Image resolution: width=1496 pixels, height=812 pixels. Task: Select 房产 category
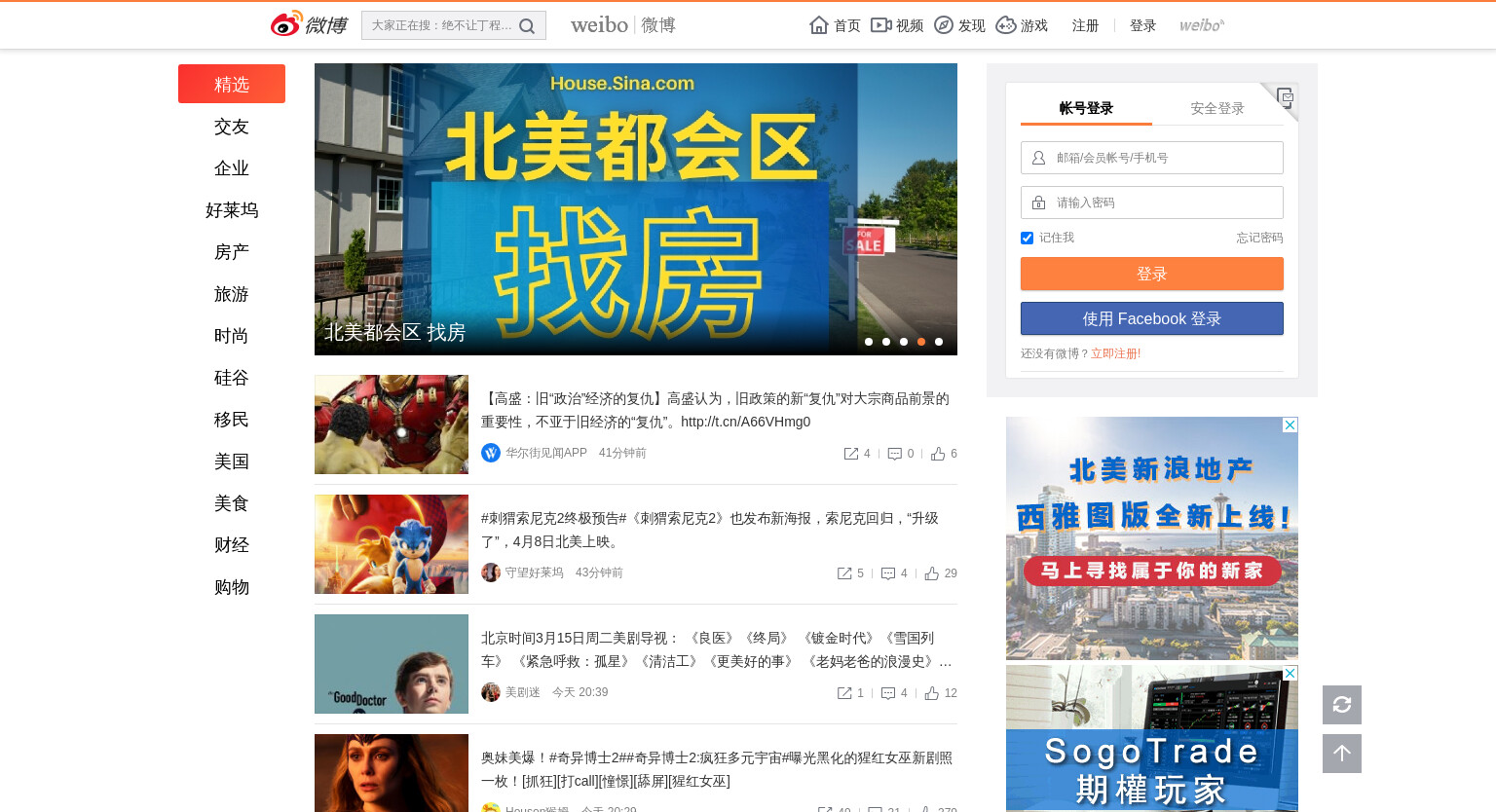pos(232,252)
